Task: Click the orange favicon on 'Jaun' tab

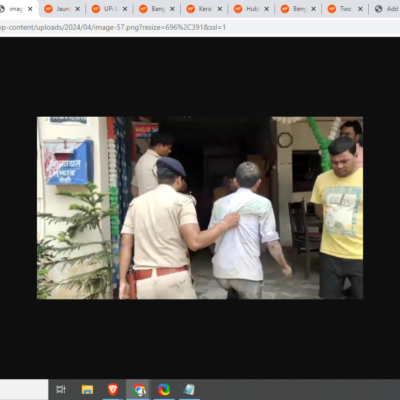Action: point(48,9)
